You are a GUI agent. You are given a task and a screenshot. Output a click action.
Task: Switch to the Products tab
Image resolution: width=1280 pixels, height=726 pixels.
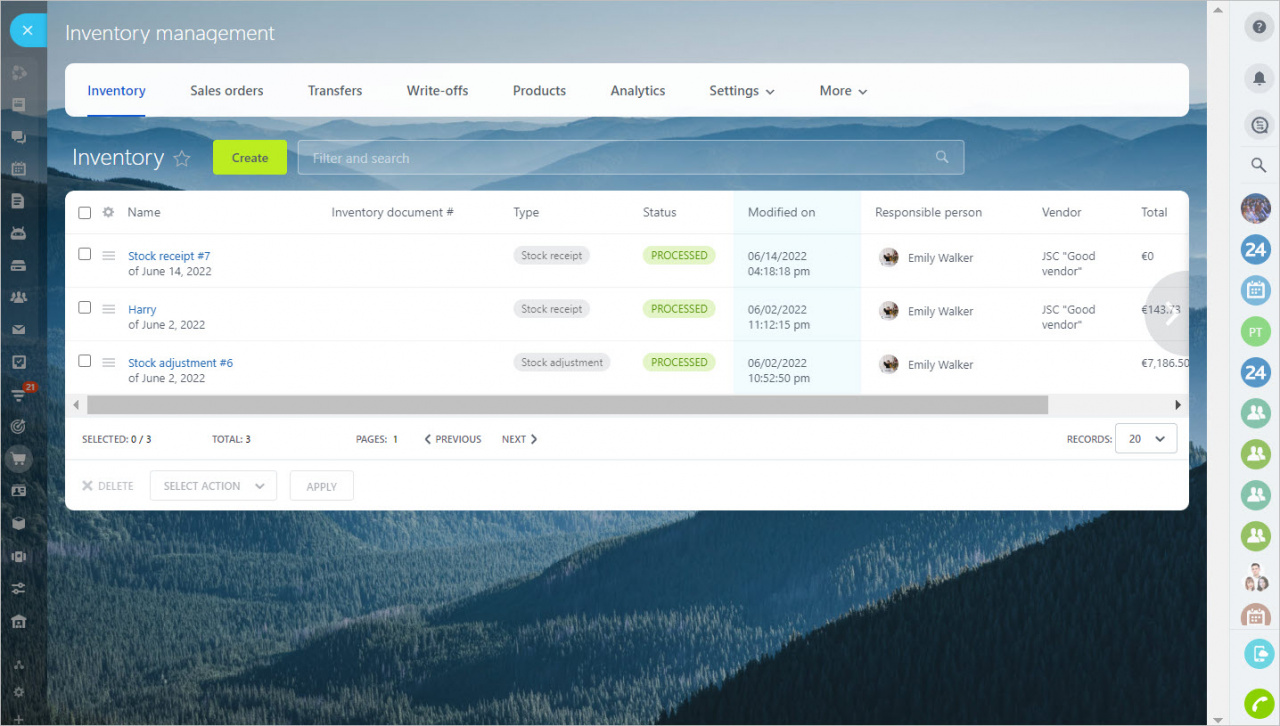pyautogui.click(x=539, y=91)
